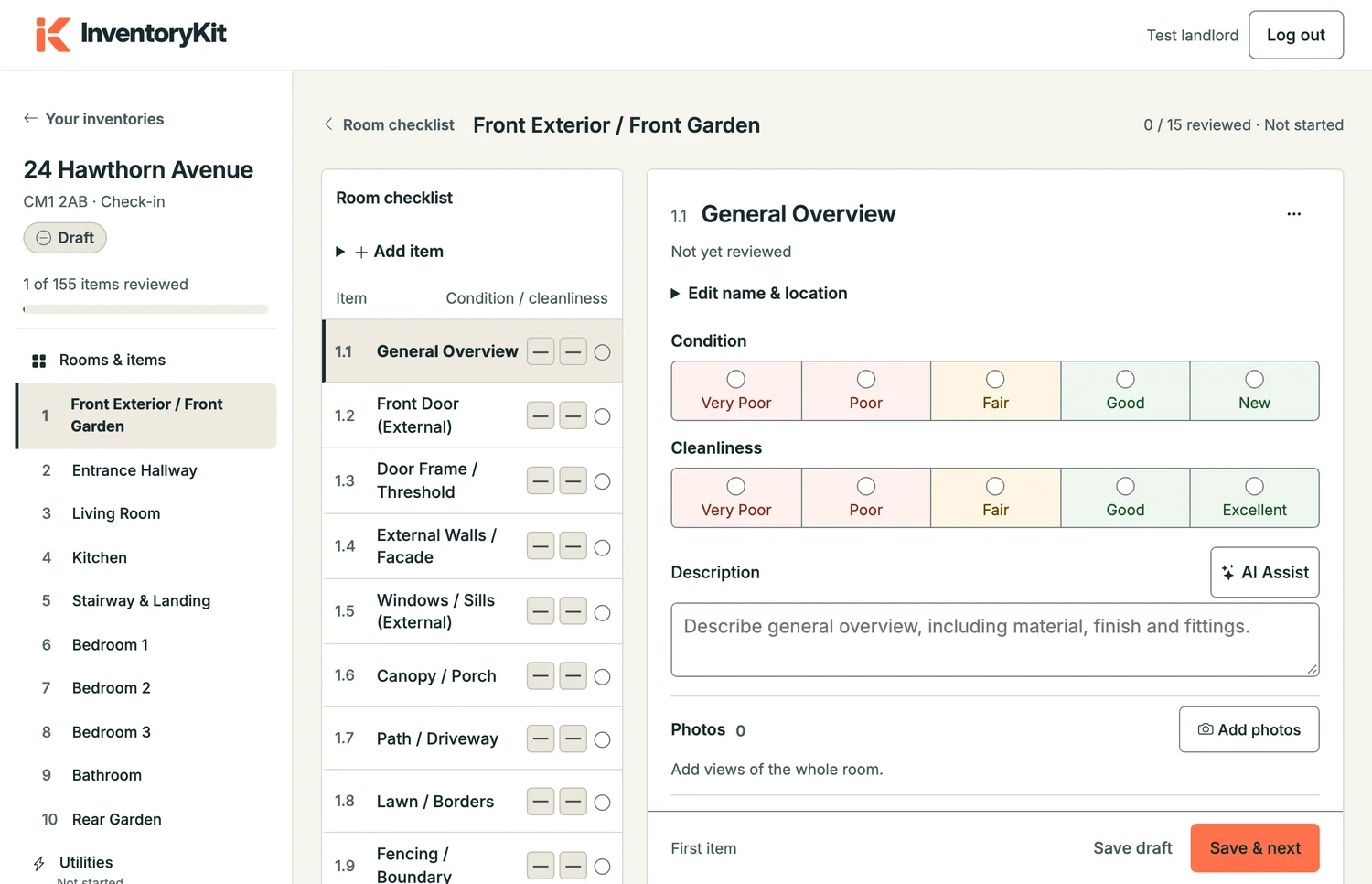This screenshot has width=1372, height=884.
Task: Click Add photos button
Action: [1249, 729]
